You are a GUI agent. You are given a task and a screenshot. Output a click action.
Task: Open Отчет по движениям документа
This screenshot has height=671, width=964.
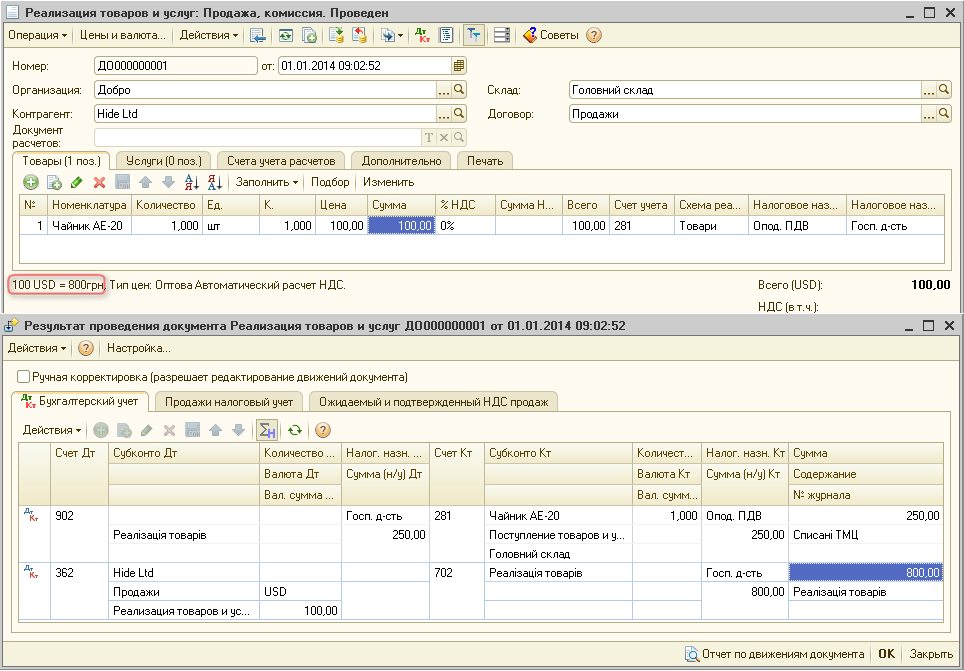click(775, 654)
